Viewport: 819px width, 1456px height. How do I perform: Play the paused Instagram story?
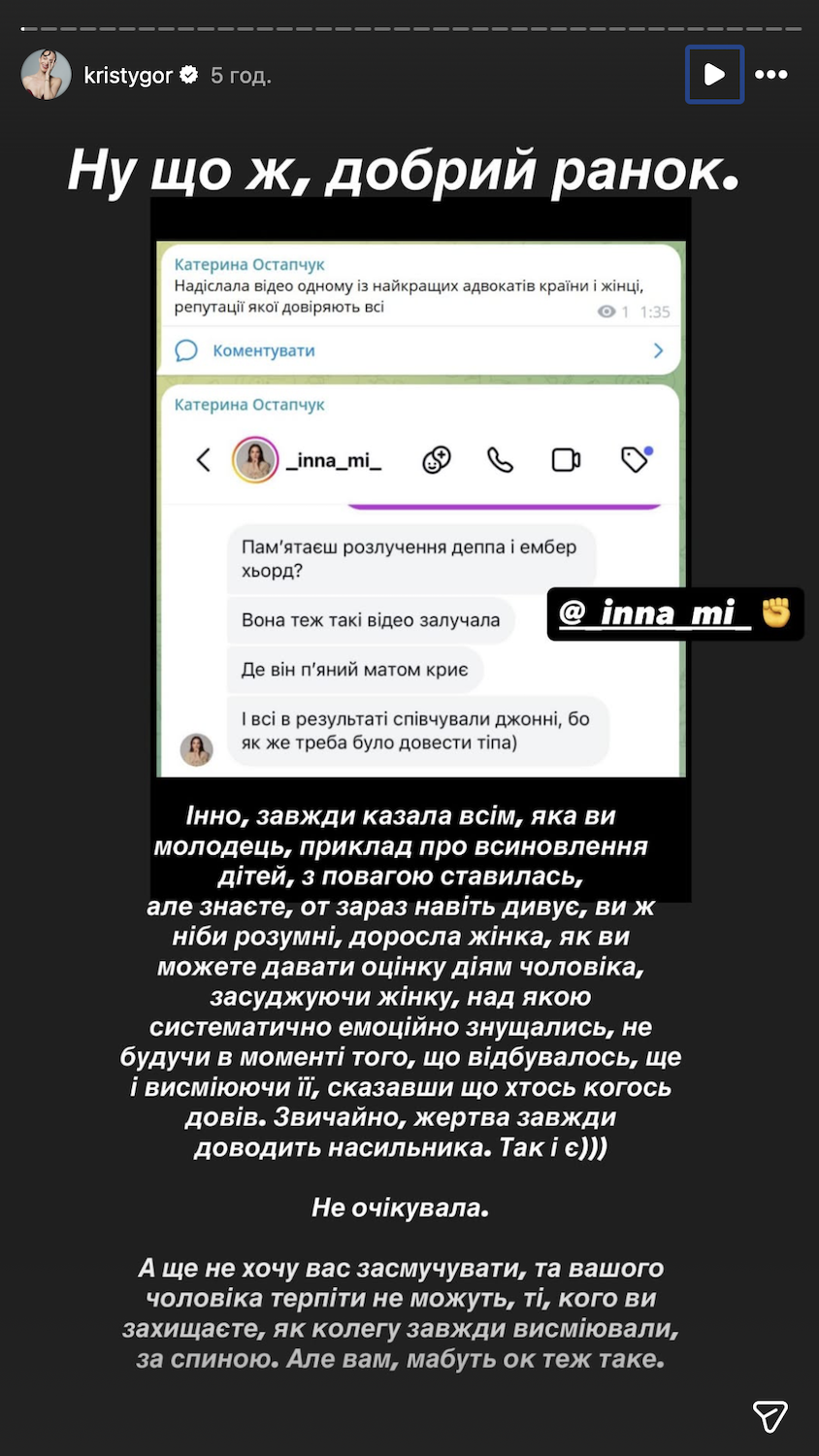714,74
